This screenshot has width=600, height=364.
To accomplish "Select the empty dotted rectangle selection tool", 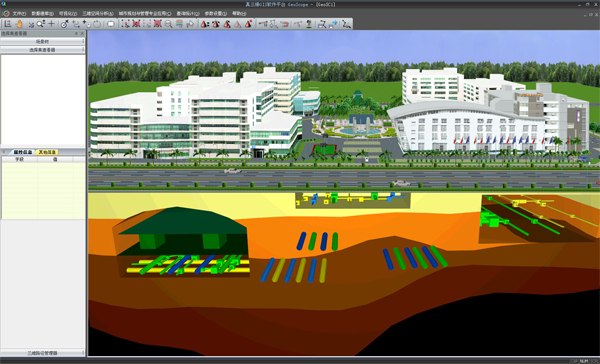I will click(x=147, y=24).
